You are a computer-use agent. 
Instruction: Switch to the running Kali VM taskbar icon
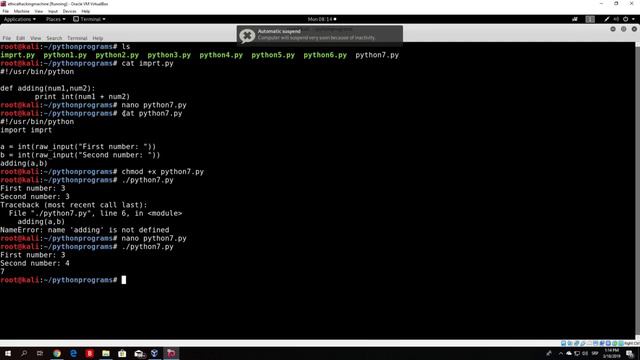click(171, 353)
